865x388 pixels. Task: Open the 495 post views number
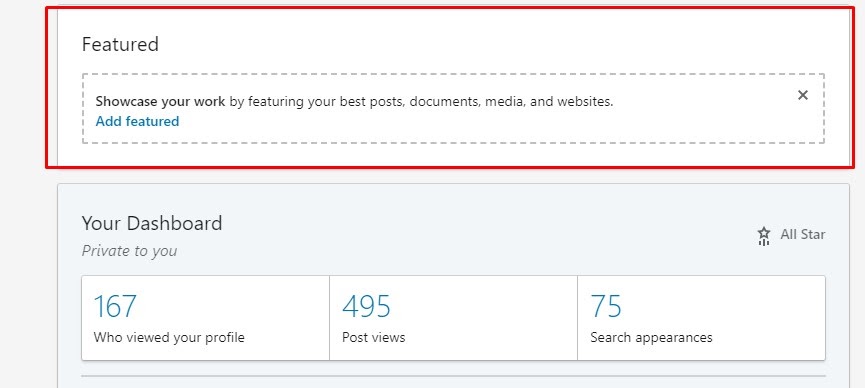click(x=366, y=306)
